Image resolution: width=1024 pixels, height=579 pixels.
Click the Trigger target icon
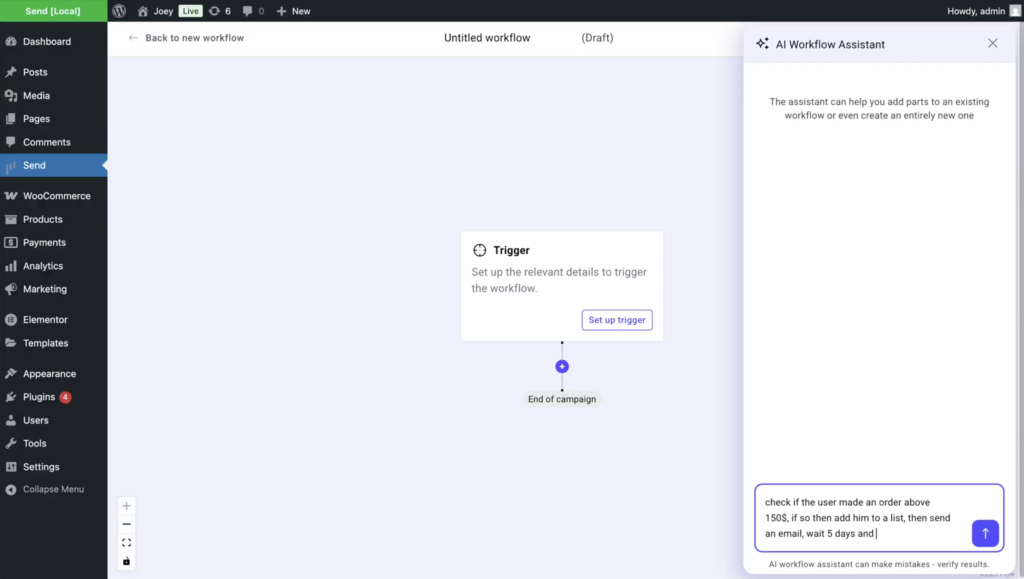click(x=480, y=251)
